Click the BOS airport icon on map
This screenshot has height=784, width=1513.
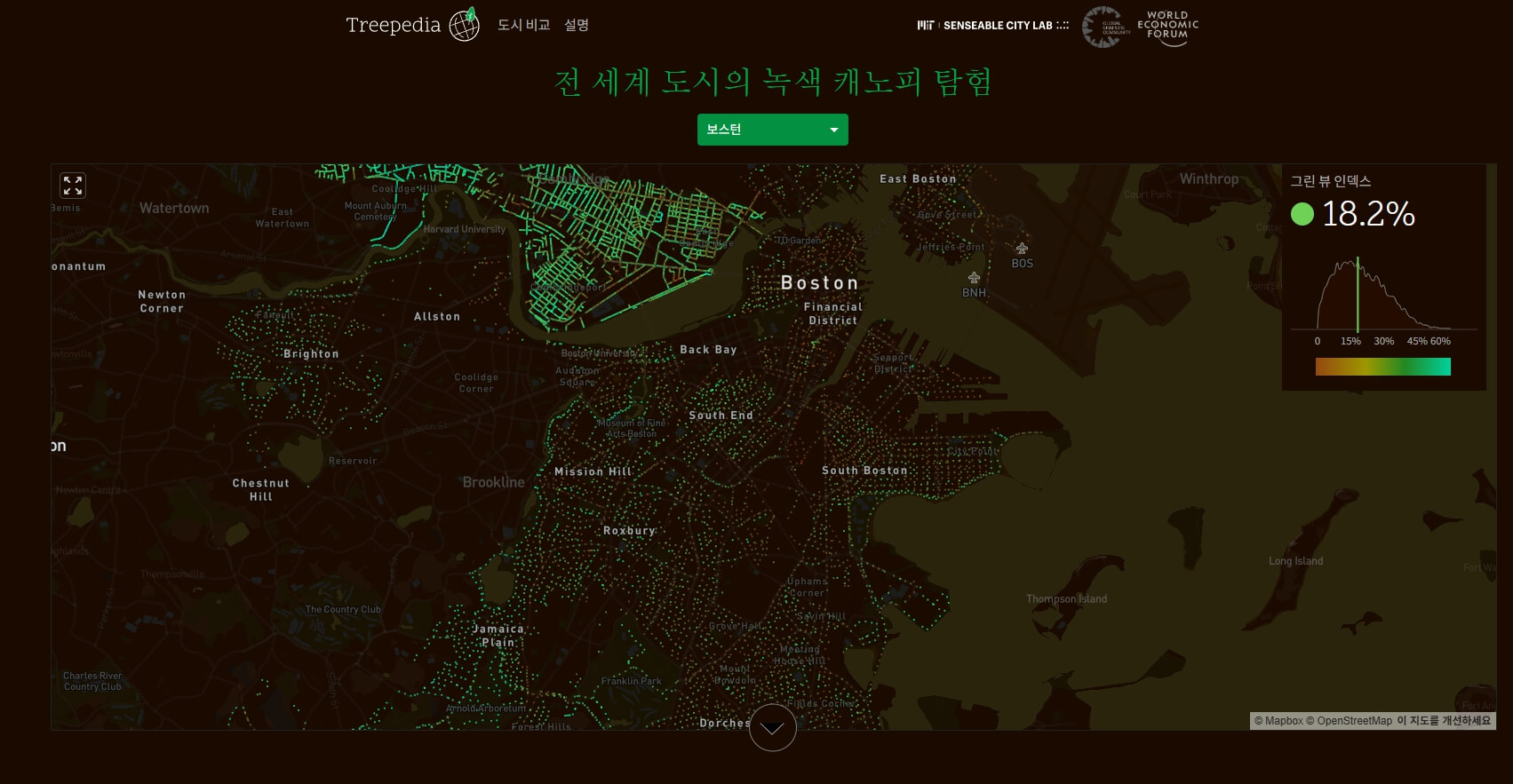[1022, 249]
